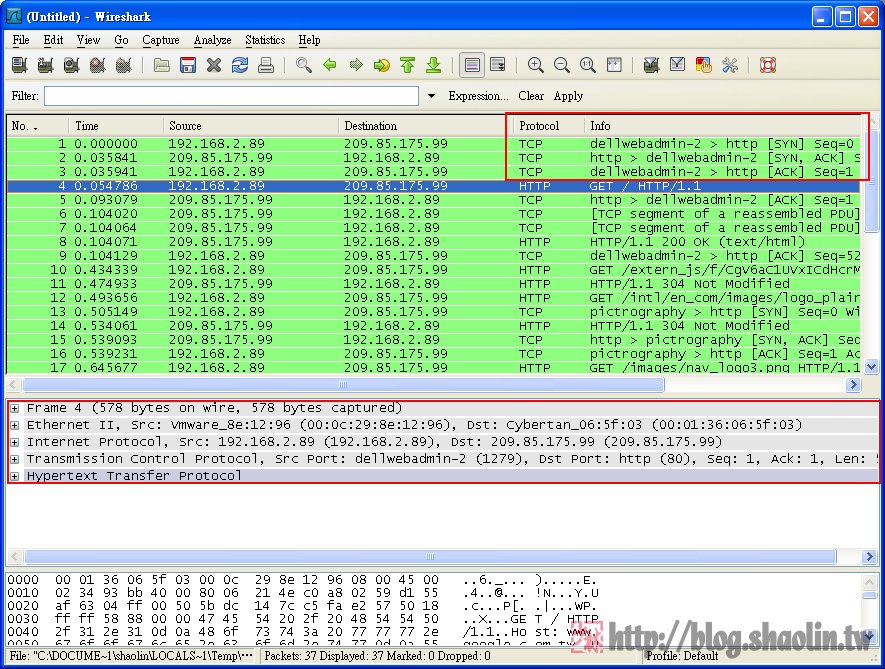Go forward in packet history arrow
The image size is (885, 669).
356,65
